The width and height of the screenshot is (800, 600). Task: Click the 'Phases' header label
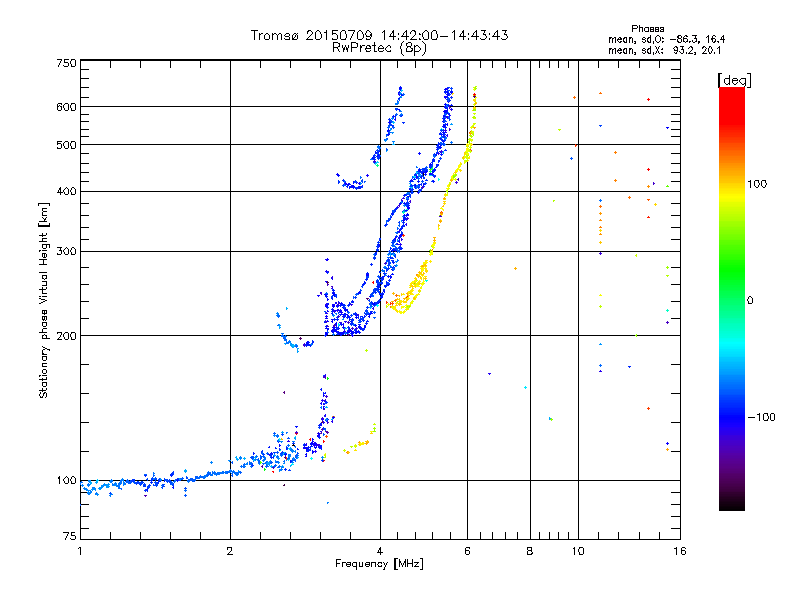pyautogui.click(x=647, y=29)
